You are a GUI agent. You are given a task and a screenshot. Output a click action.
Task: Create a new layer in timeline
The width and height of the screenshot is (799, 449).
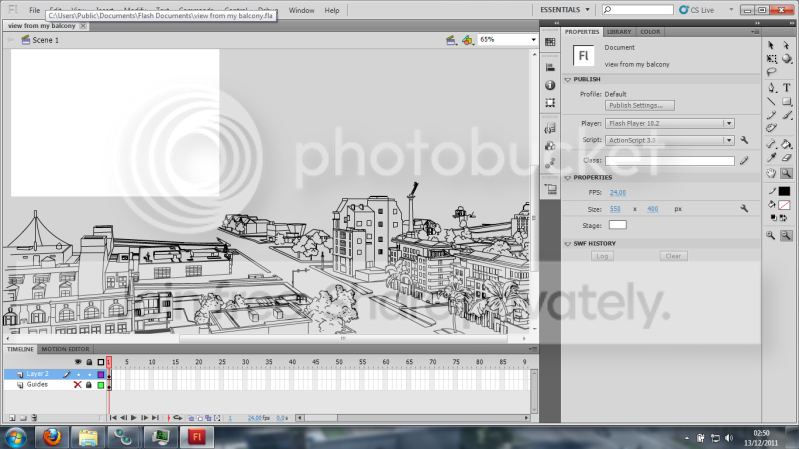12,418
